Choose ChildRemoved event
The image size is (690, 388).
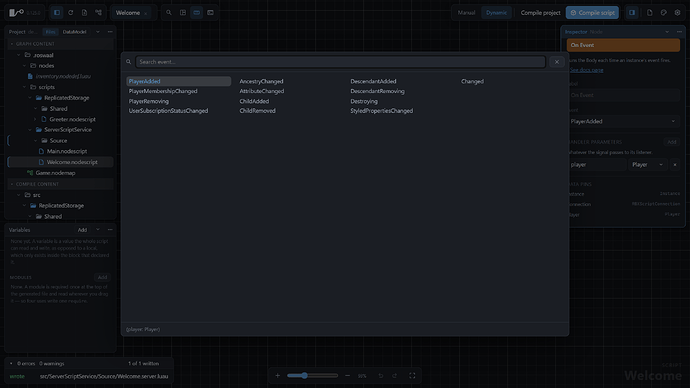257,111
